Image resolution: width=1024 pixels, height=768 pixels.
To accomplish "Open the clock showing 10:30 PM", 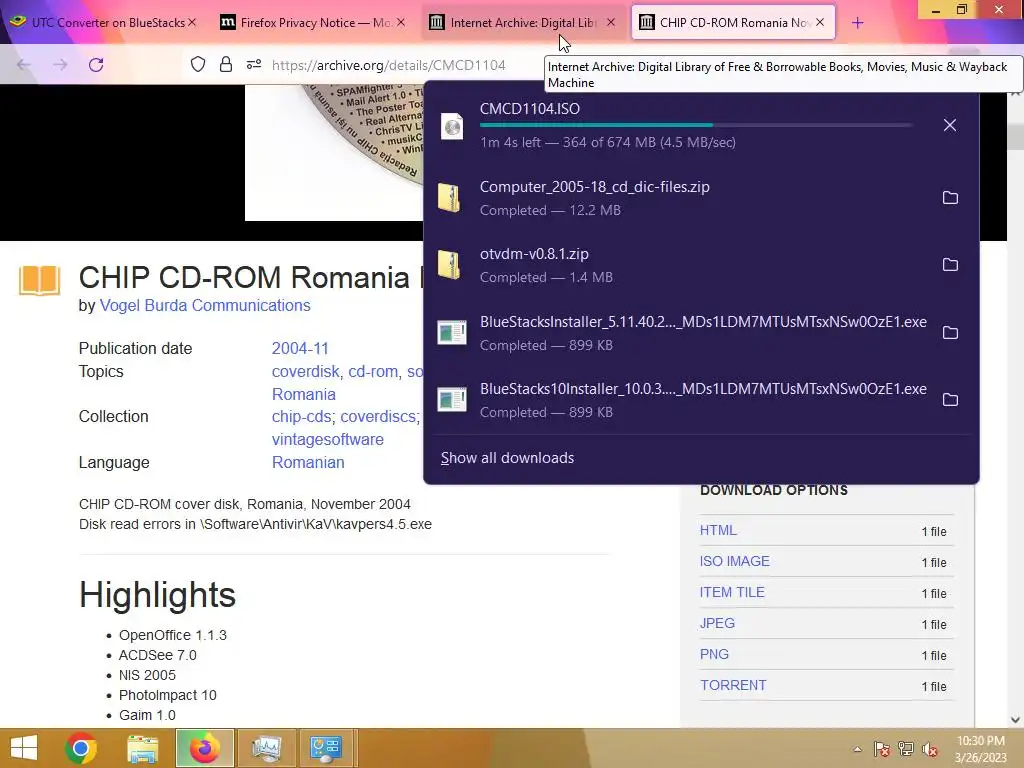I will point(980,749).
